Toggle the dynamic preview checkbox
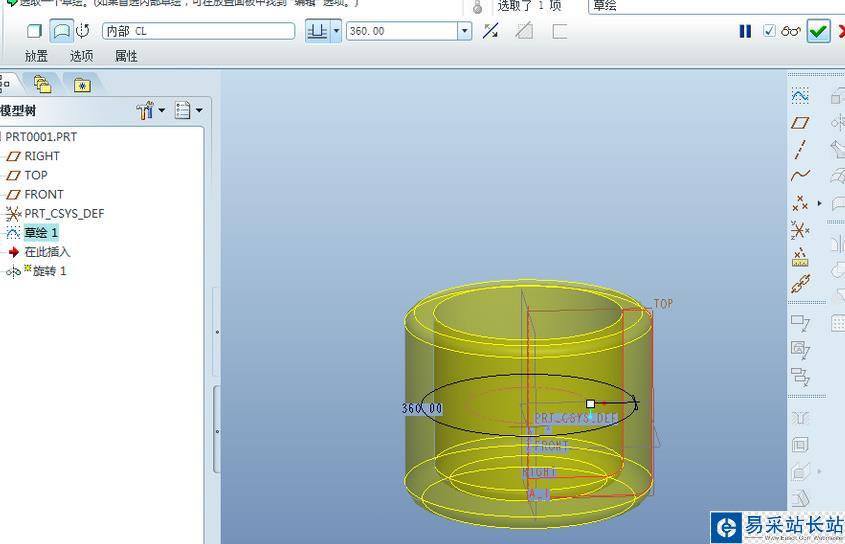The height and width of the screenshot is (544, 845). click(x=770, y=31)
